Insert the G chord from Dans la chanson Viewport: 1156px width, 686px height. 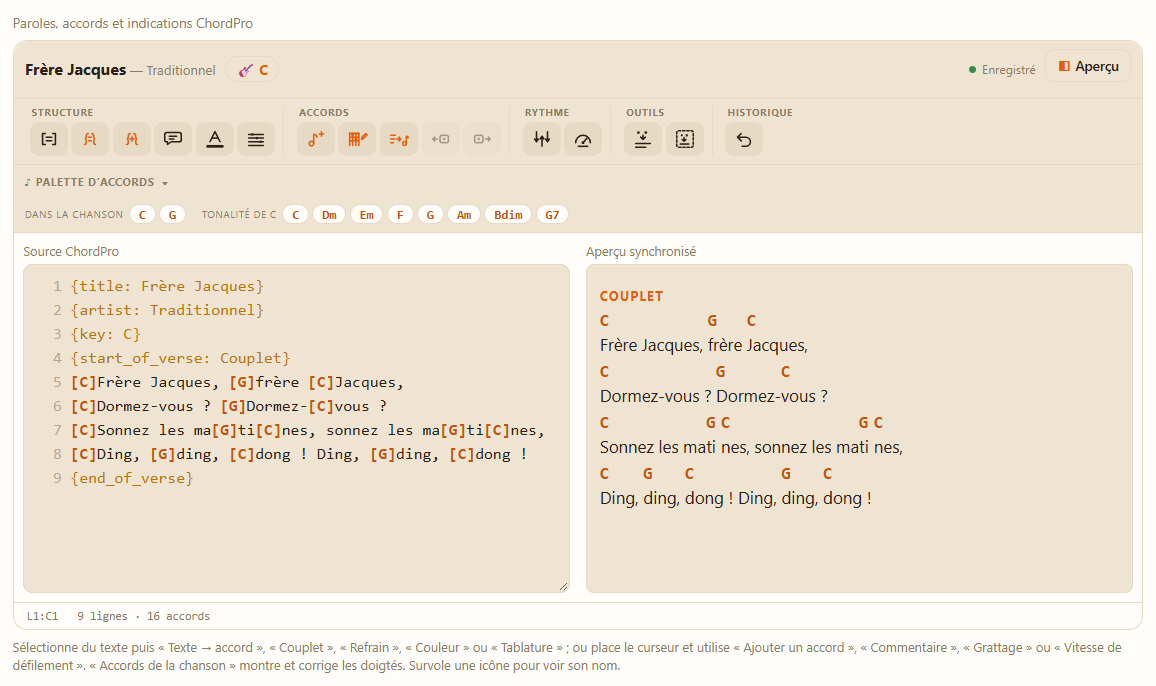point(173,215)
